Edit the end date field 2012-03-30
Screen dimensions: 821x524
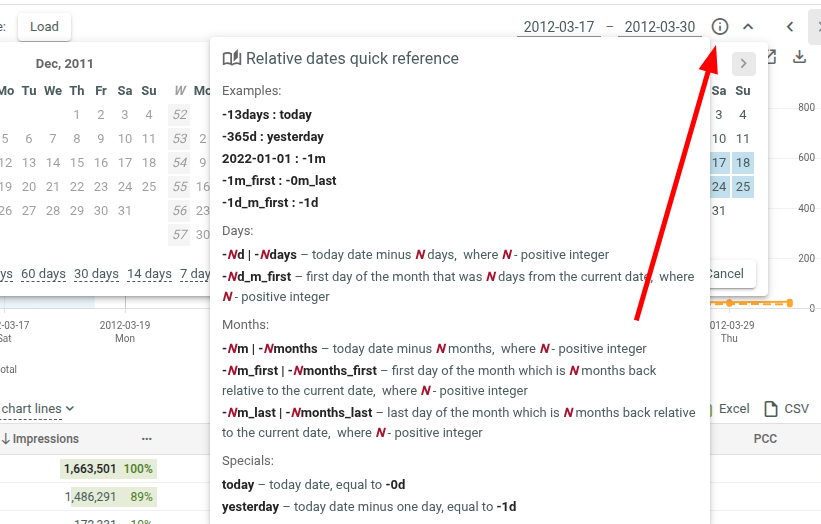[x=659, y=27]
